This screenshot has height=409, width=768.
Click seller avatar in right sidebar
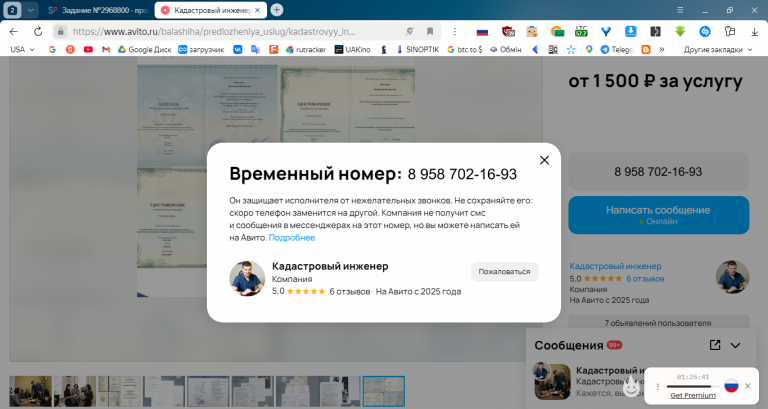point(732,277)
